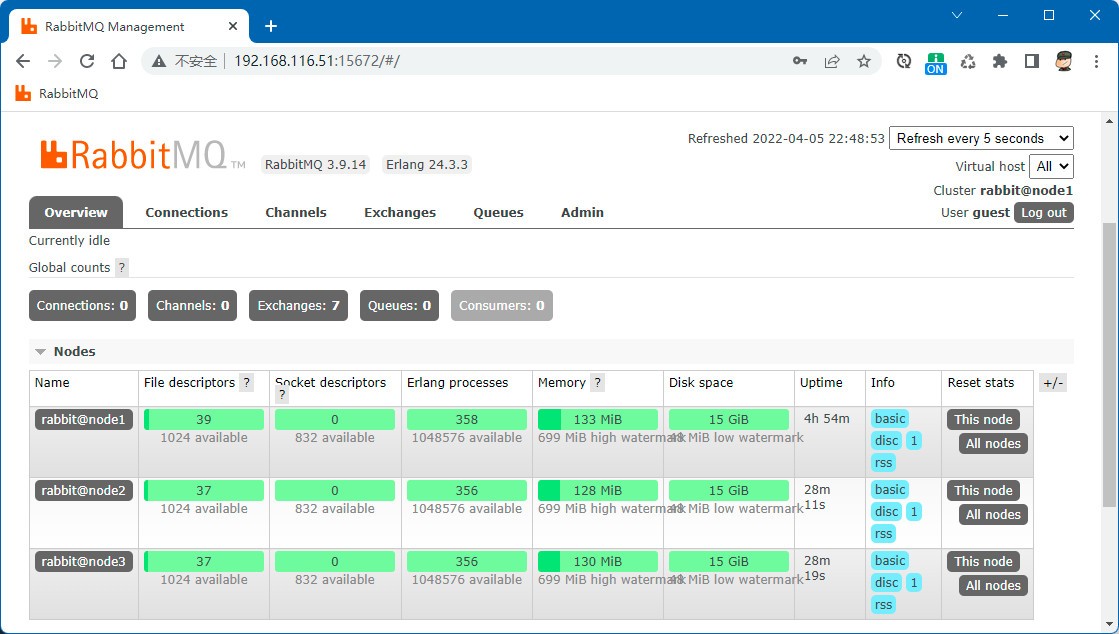Open the Queues tab

(x=498, y=213)
